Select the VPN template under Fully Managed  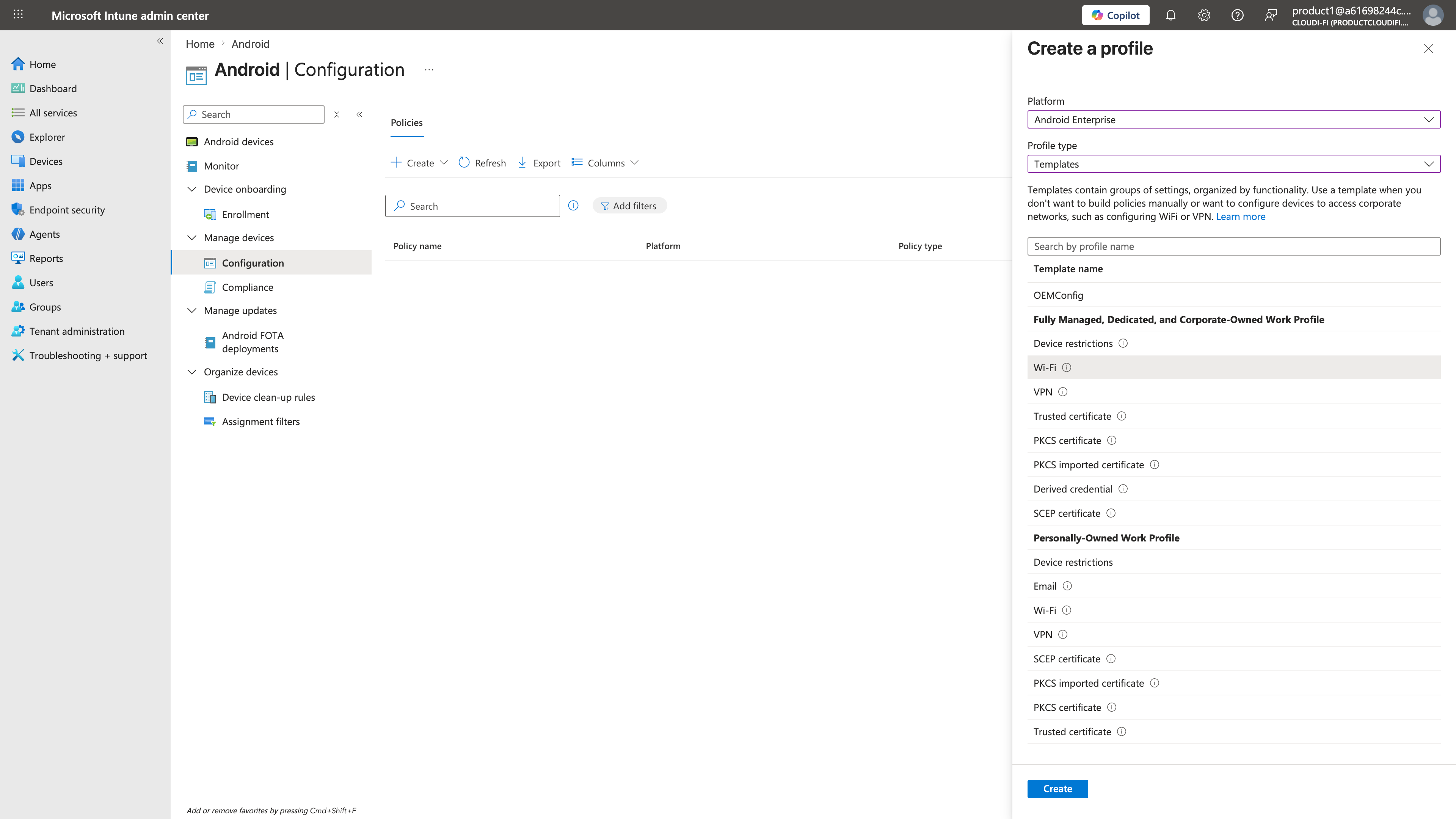click(1233, 392)
